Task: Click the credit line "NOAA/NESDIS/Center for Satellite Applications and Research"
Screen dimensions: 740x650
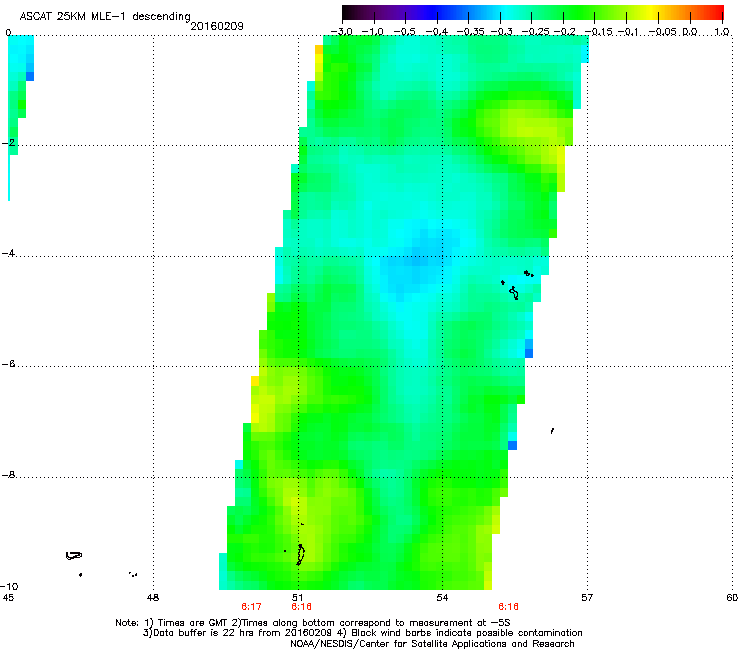Action: pyautogui.click(x=432, y=644)
